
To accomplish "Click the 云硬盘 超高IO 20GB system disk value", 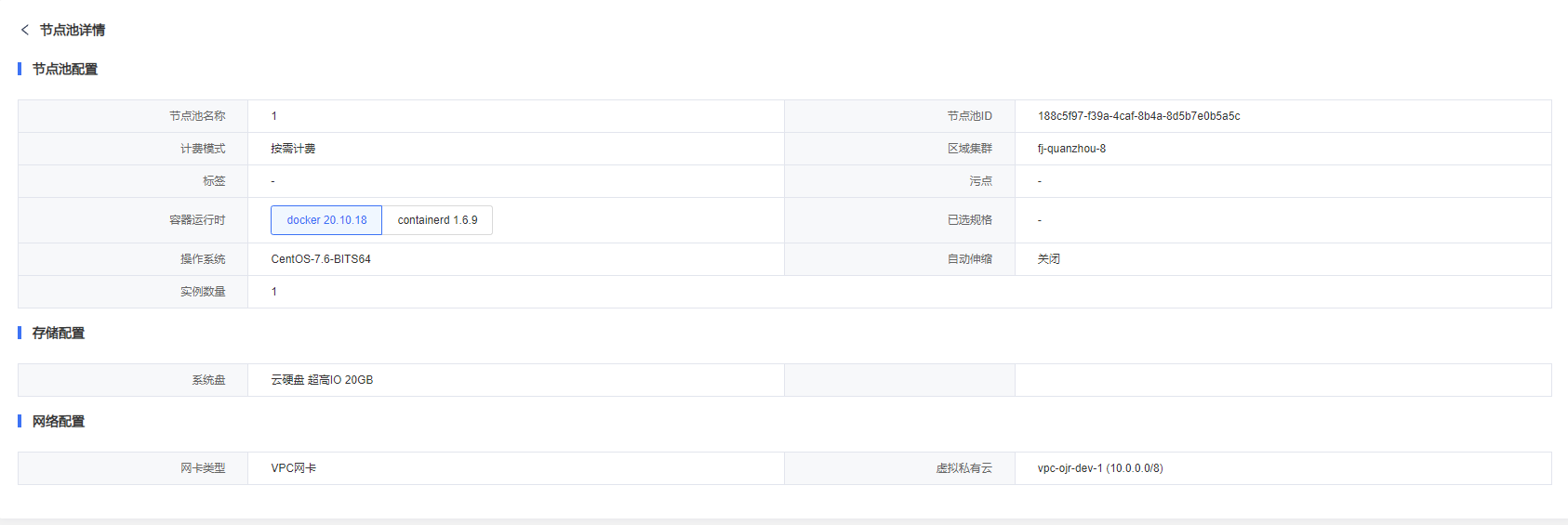I will (x=322, y=380).
